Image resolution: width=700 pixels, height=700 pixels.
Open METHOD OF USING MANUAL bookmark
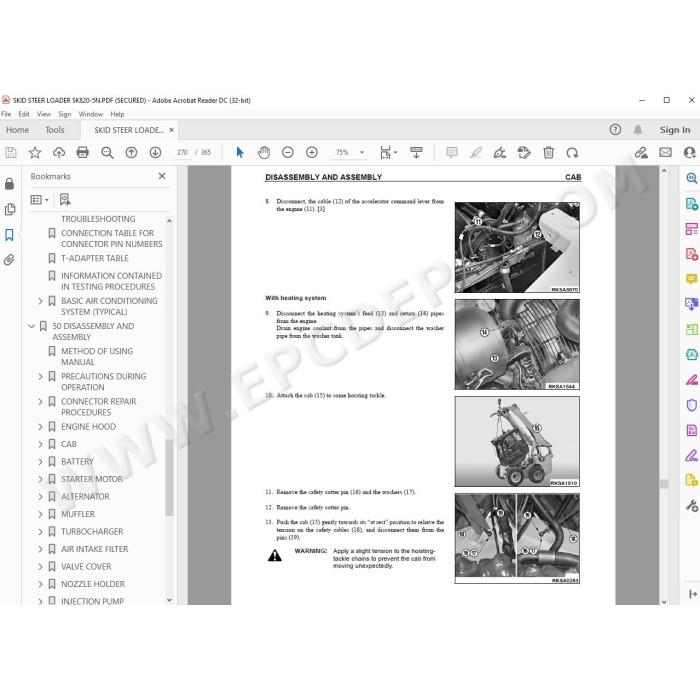pos(97,357)
